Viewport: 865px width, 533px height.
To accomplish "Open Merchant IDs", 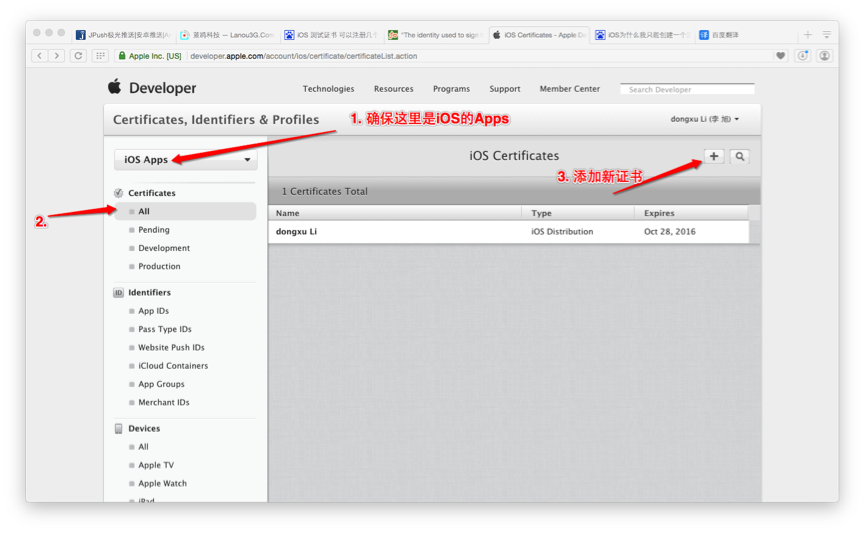I will tap(163, 402).
